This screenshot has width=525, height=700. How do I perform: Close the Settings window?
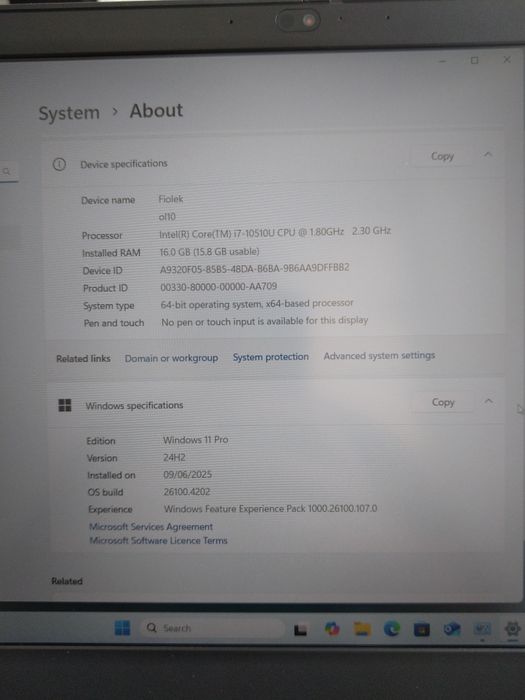pyautogui.click(x=507, y=59)
